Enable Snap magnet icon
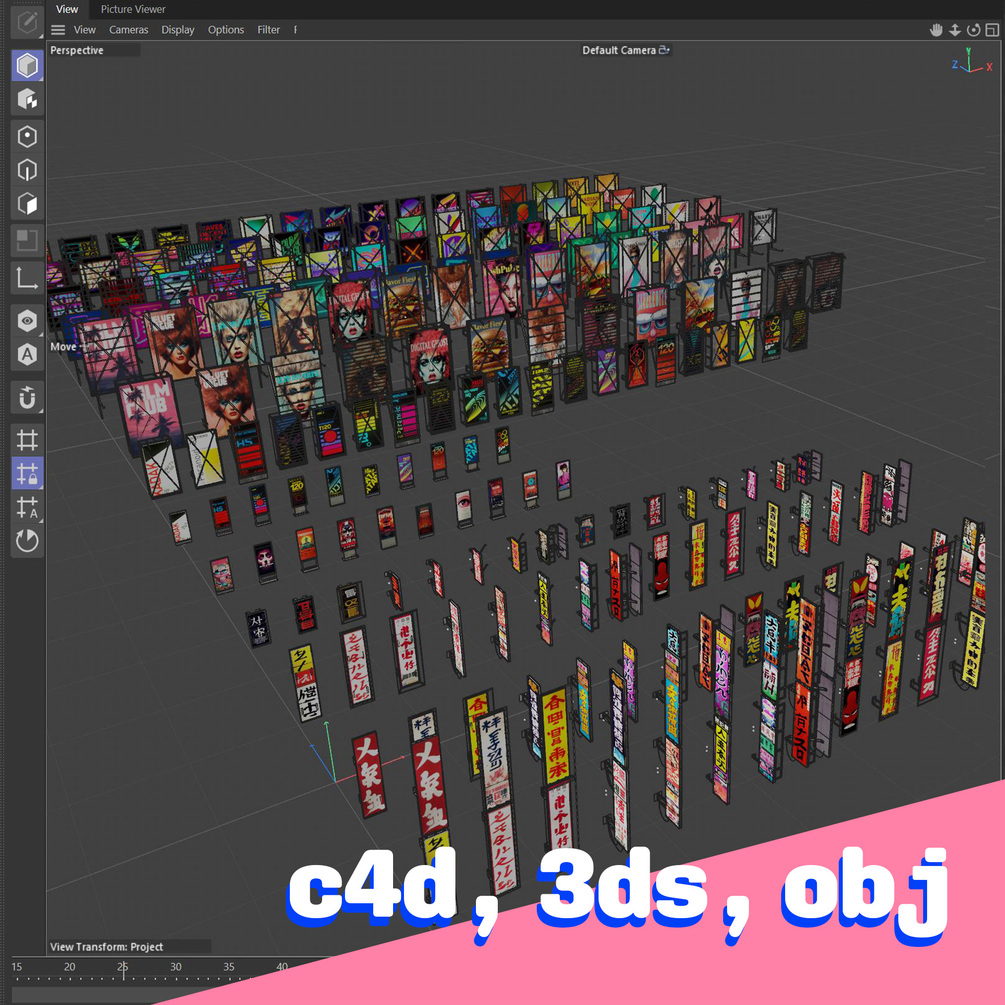1005x1005 pixels. (x=27, y=397)
